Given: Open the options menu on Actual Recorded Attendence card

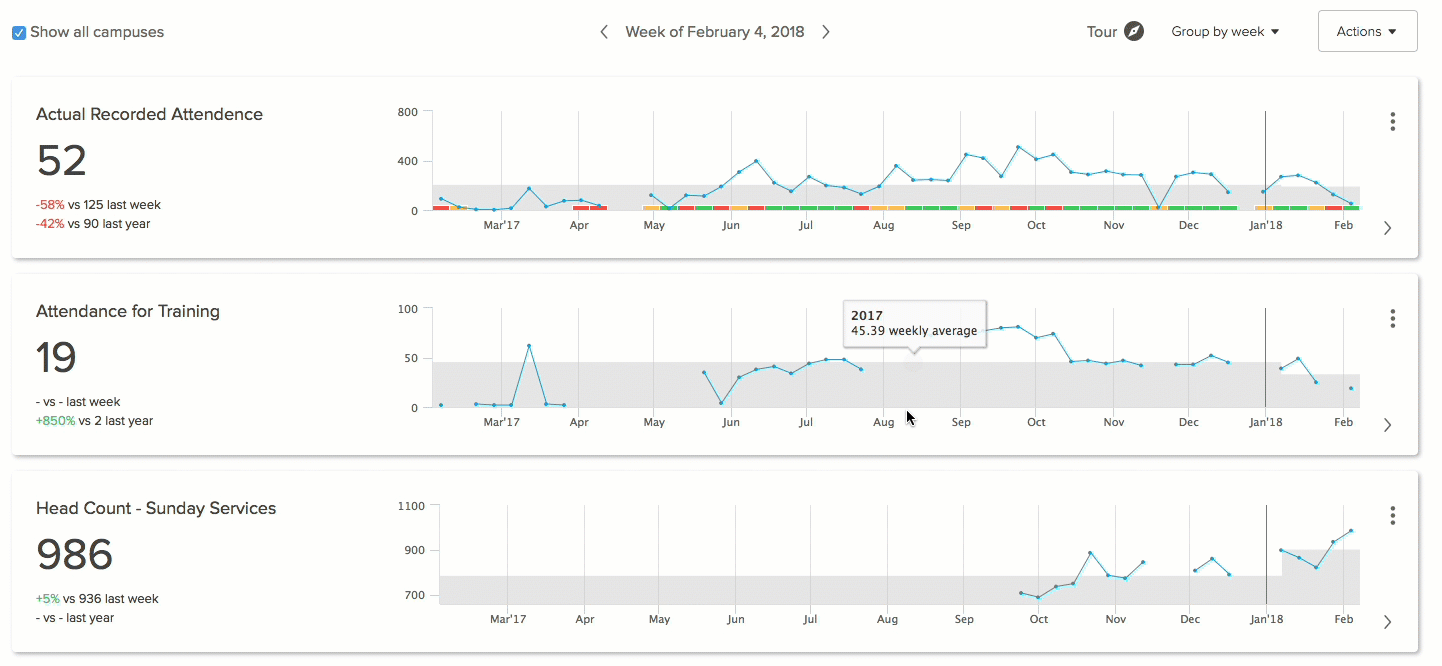Looking at the screenshot, I should click(x=1393, y=121).
